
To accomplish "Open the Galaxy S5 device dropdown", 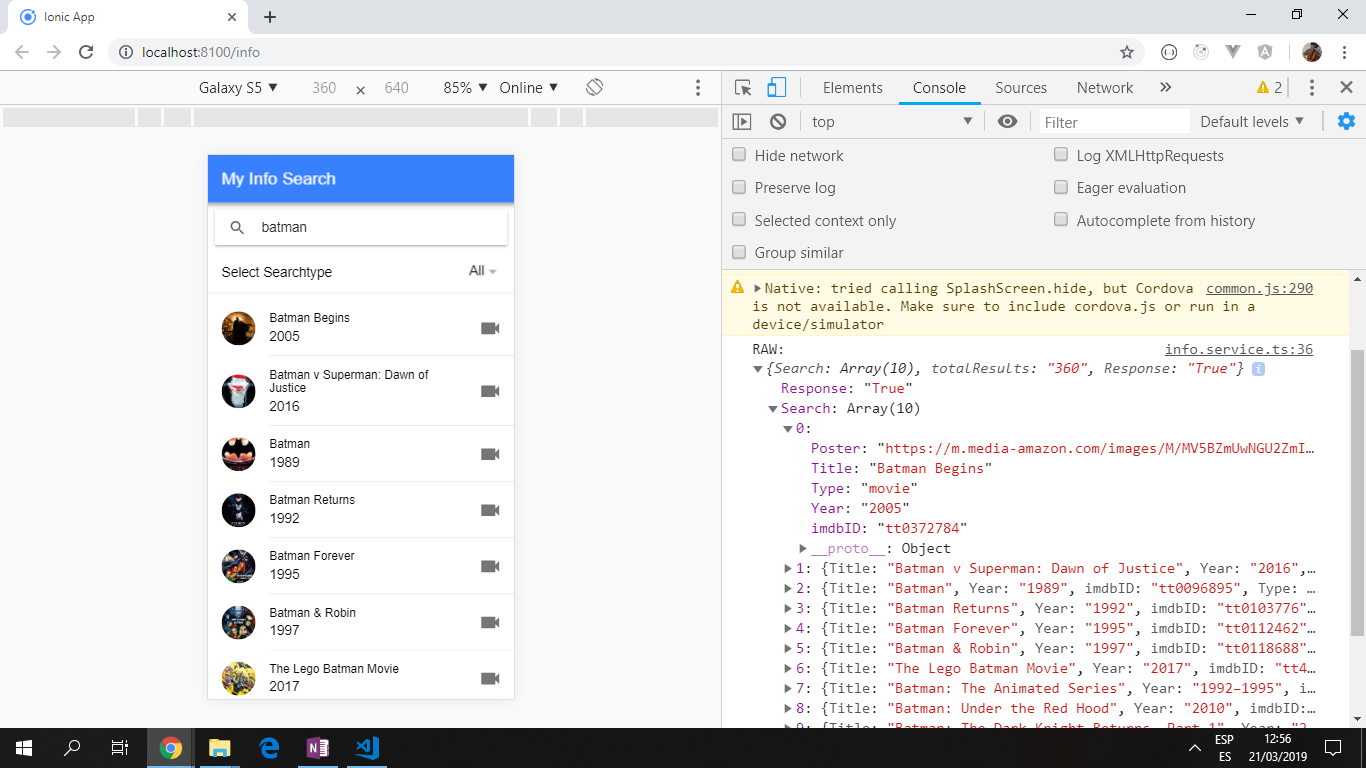I will [x=238, y=88].
